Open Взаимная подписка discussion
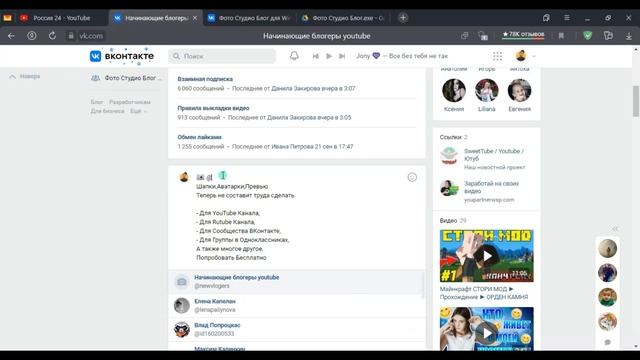 (205, 79)
